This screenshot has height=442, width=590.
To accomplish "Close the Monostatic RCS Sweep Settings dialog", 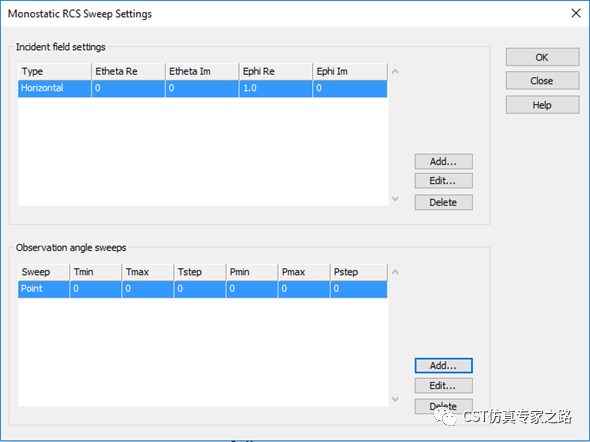I will coord(576,13).
